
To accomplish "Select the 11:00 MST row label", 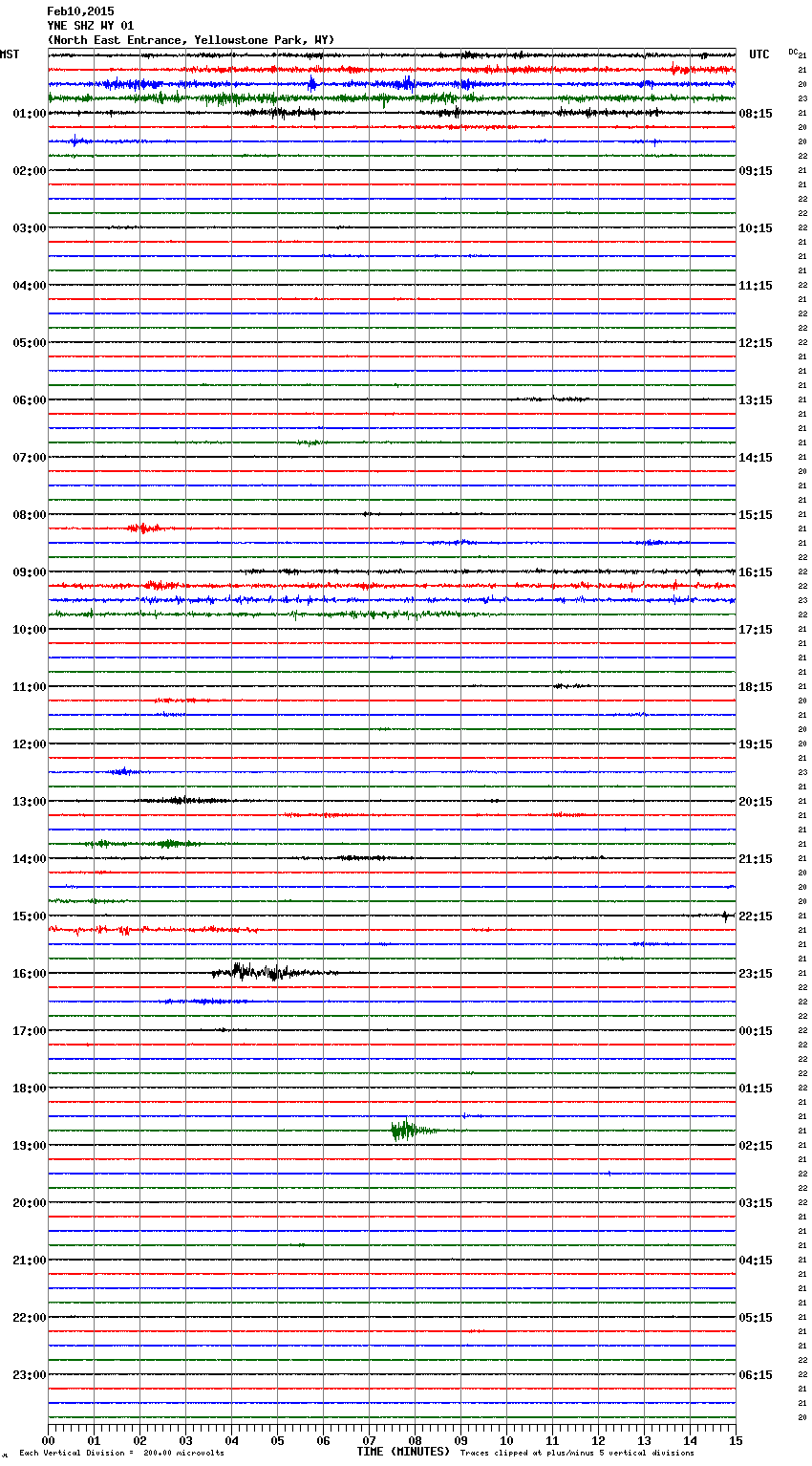I will 30,687.
